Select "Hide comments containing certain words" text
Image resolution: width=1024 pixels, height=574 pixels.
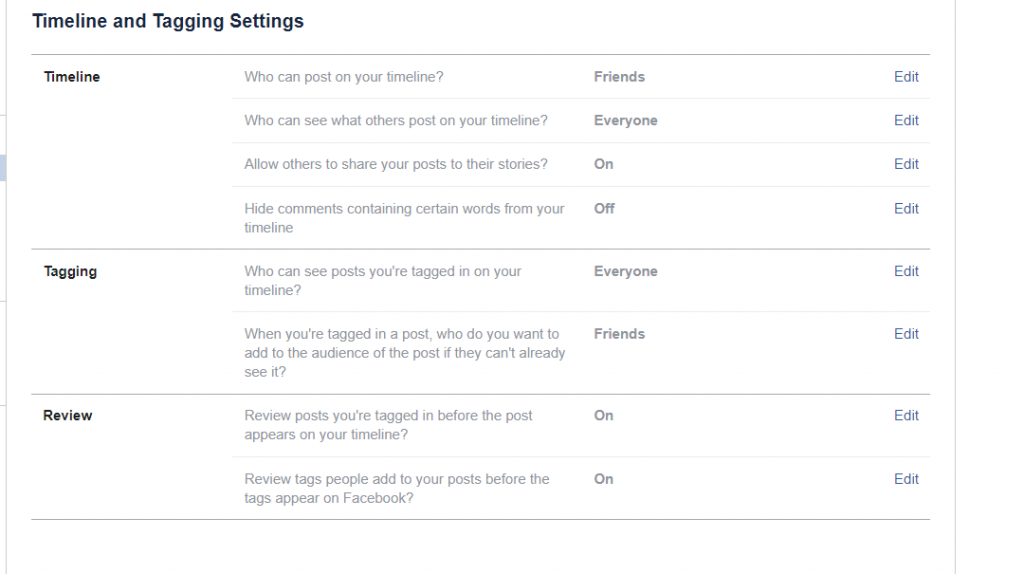pyautogui.click(x=404, y=218)
